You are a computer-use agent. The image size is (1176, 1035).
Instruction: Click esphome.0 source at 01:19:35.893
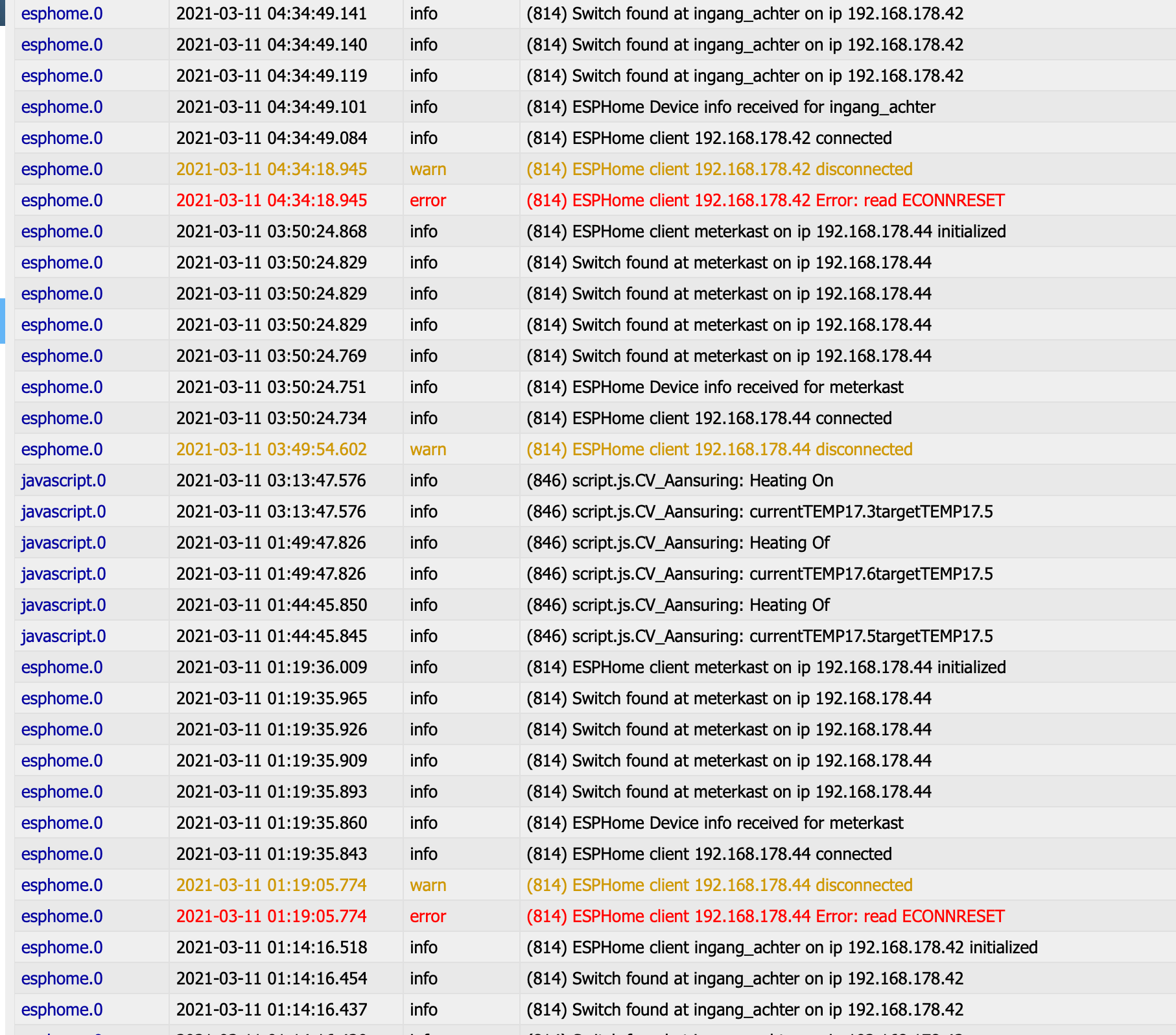click(x=62, y=792)
